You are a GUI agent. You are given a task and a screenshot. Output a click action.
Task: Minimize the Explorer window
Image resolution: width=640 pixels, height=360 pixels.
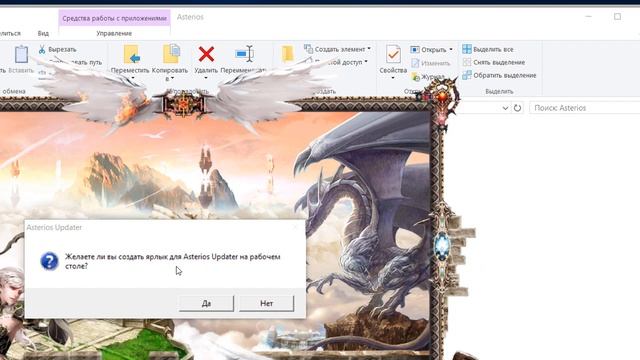coord(588,17)
